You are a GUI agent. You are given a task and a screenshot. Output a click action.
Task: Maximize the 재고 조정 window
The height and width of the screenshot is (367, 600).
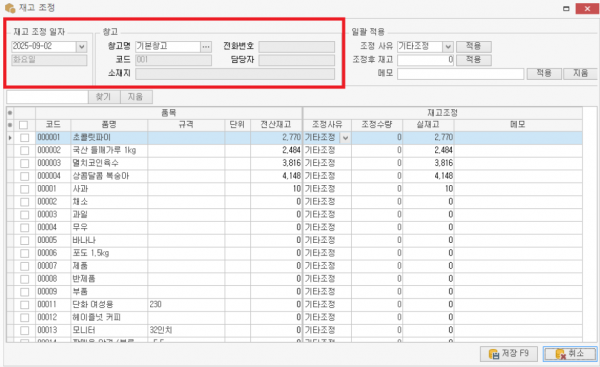(x=566, y=8)
